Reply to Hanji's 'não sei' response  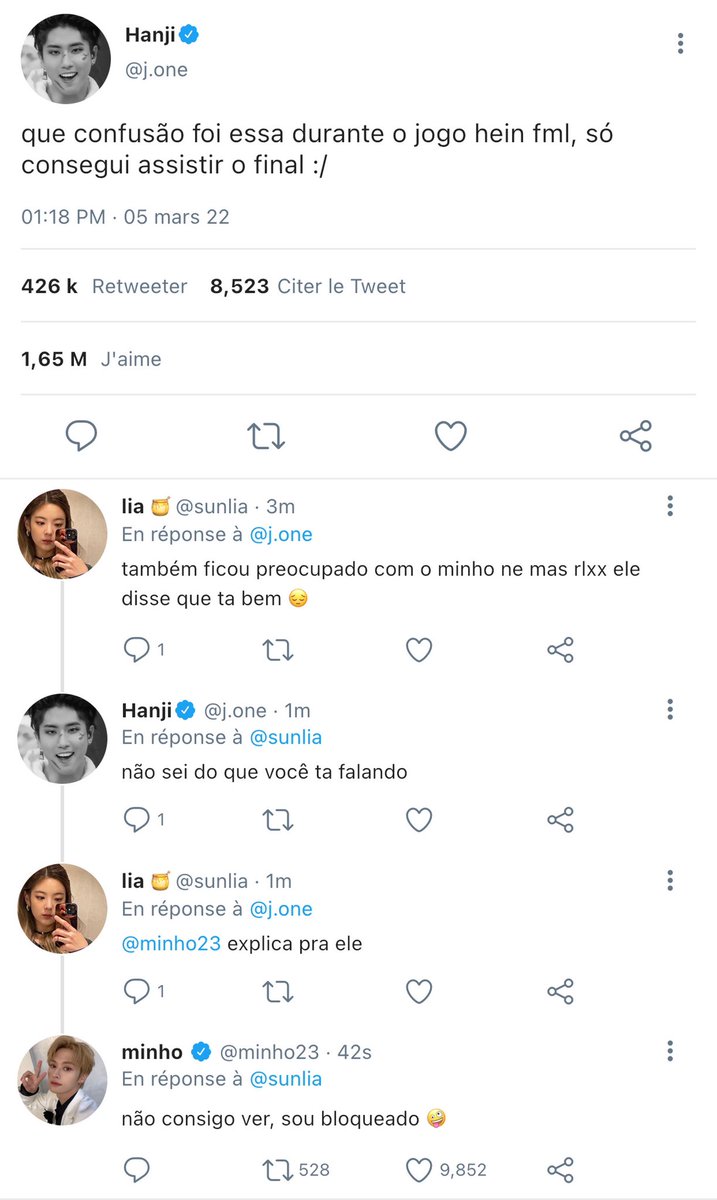click(x=144, y=820)
